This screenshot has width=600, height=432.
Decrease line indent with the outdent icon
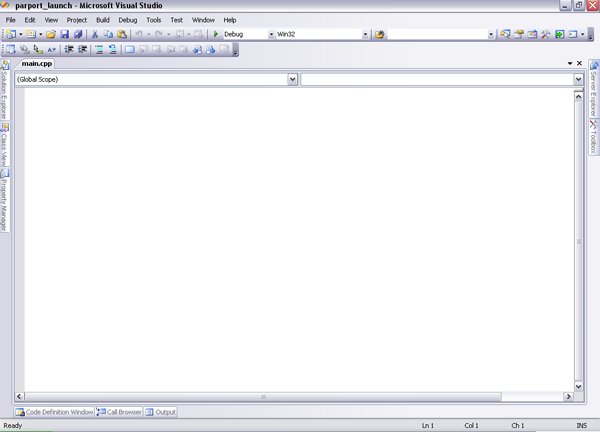69,49
